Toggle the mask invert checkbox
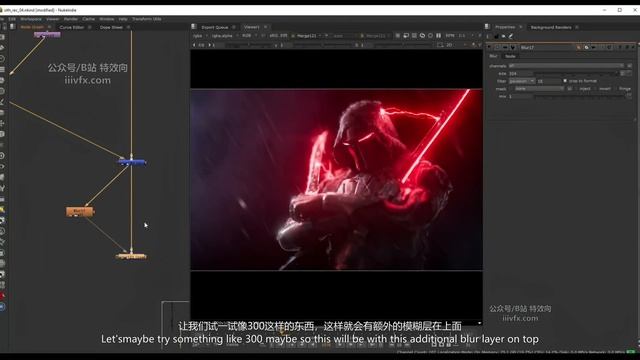The height and width of the screenshot is (360, 640). coord(596,89)
